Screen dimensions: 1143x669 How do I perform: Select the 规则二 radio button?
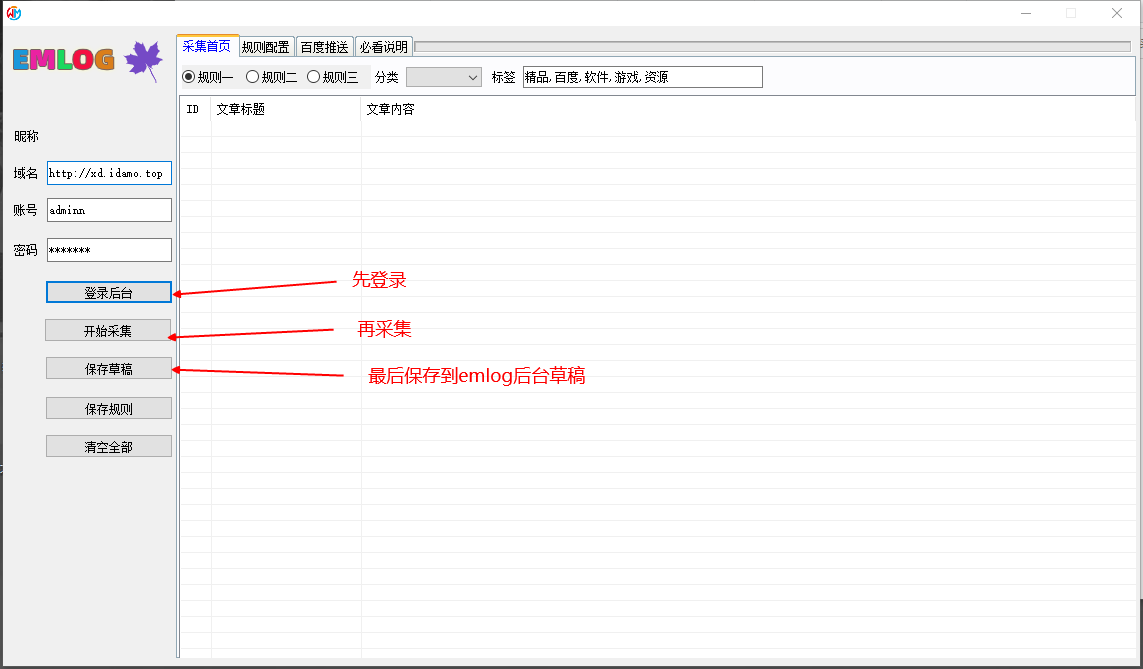click(271, 77)
